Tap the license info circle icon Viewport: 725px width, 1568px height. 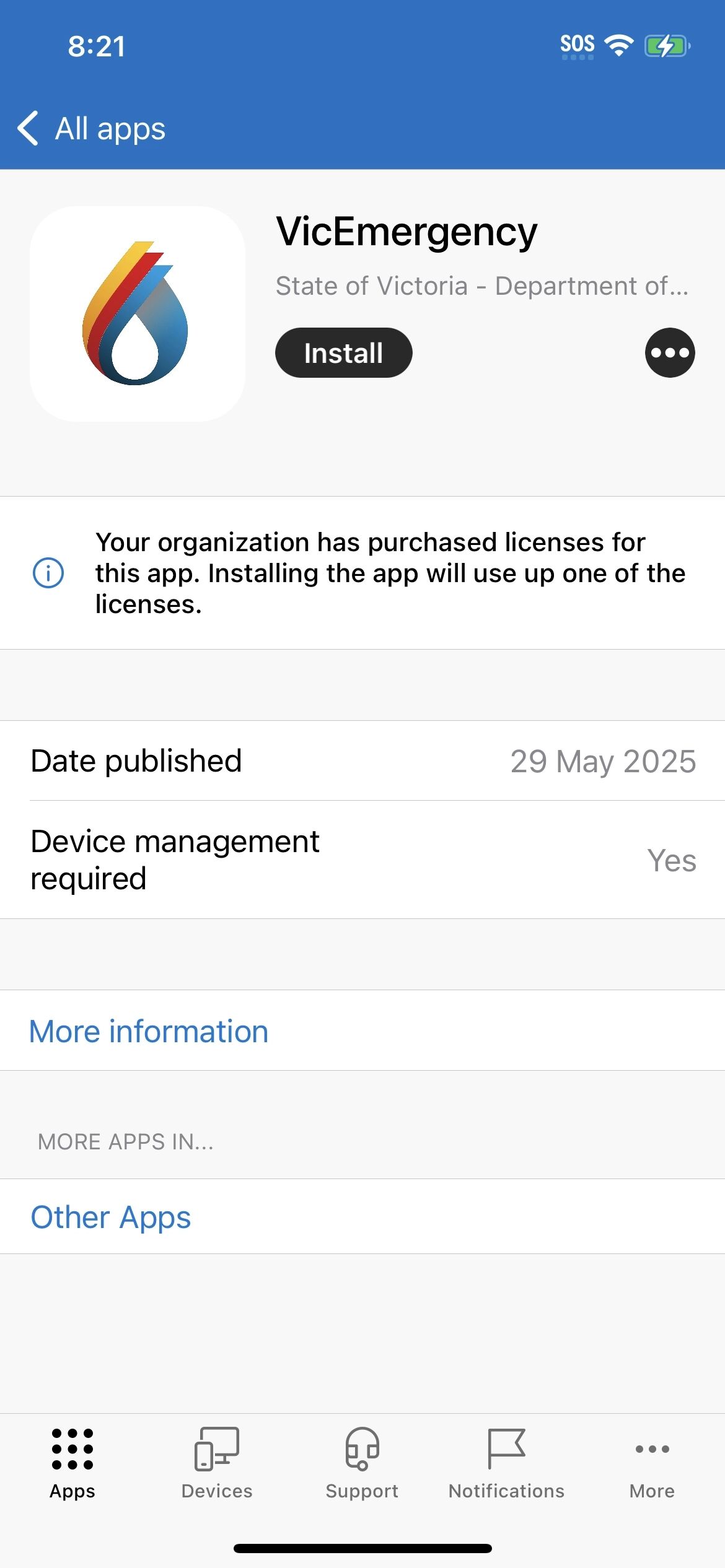point(48,572)
